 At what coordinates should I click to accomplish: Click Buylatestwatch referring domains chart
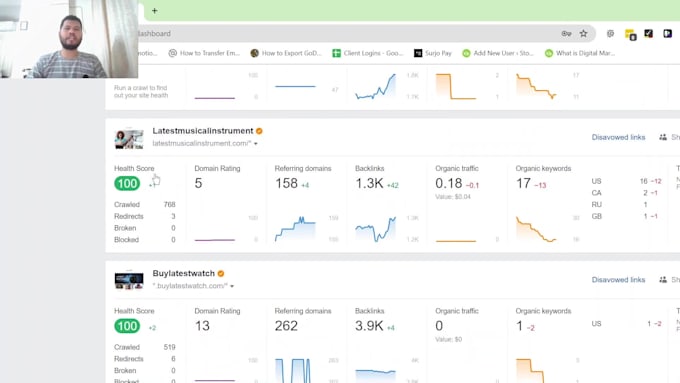coord(294,370)
